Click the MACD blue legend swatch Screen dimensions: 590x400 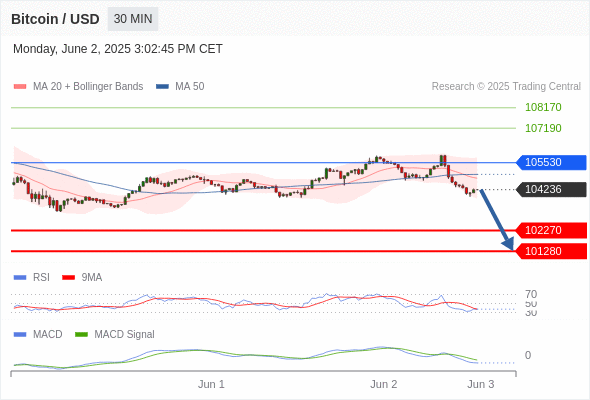coord(20,335)
